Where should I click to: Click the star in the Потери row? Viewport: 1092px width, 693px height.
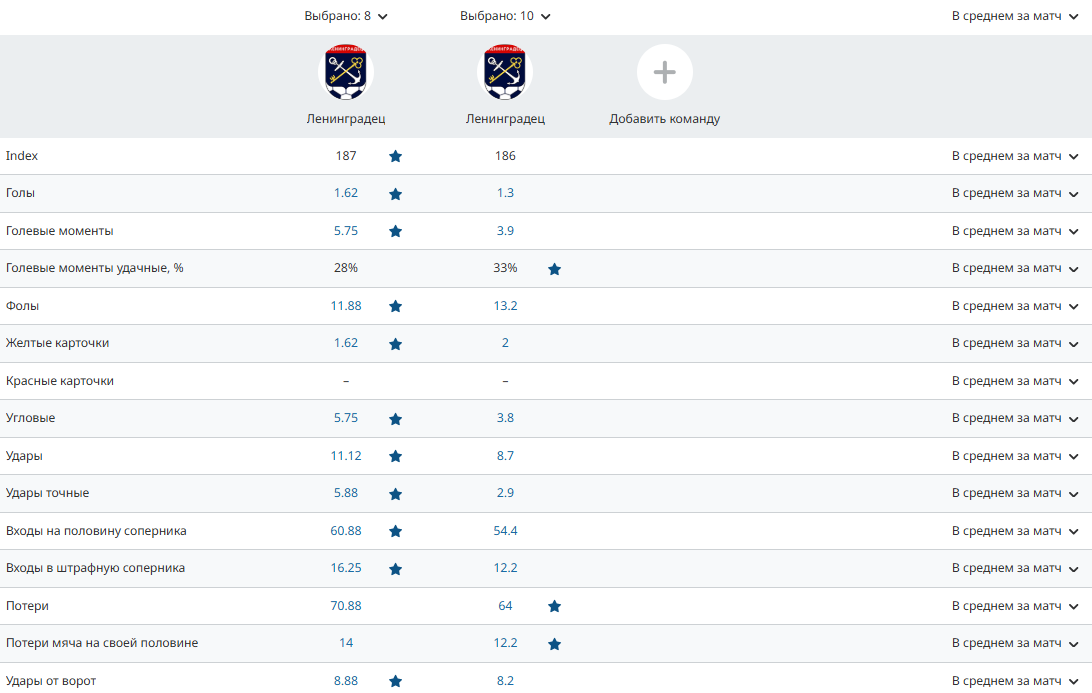[554, 606]
